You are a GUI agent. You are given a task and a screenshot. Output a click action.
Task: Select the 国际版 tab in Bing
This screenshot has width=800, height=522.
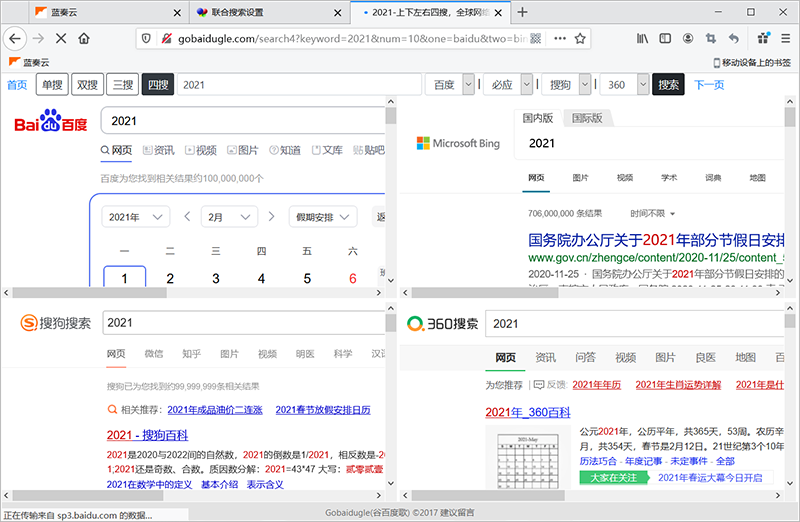point(587,118)
